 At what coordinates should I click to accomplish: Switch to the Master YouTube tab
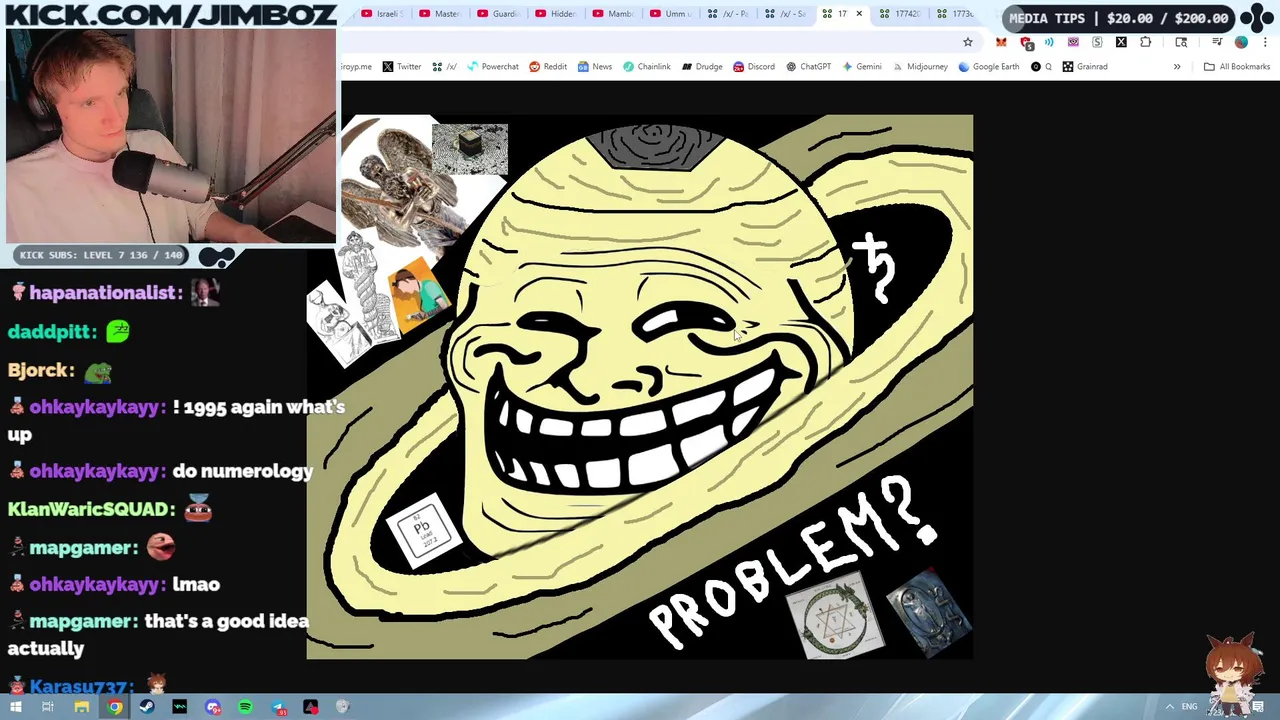(x=440, y=14)
